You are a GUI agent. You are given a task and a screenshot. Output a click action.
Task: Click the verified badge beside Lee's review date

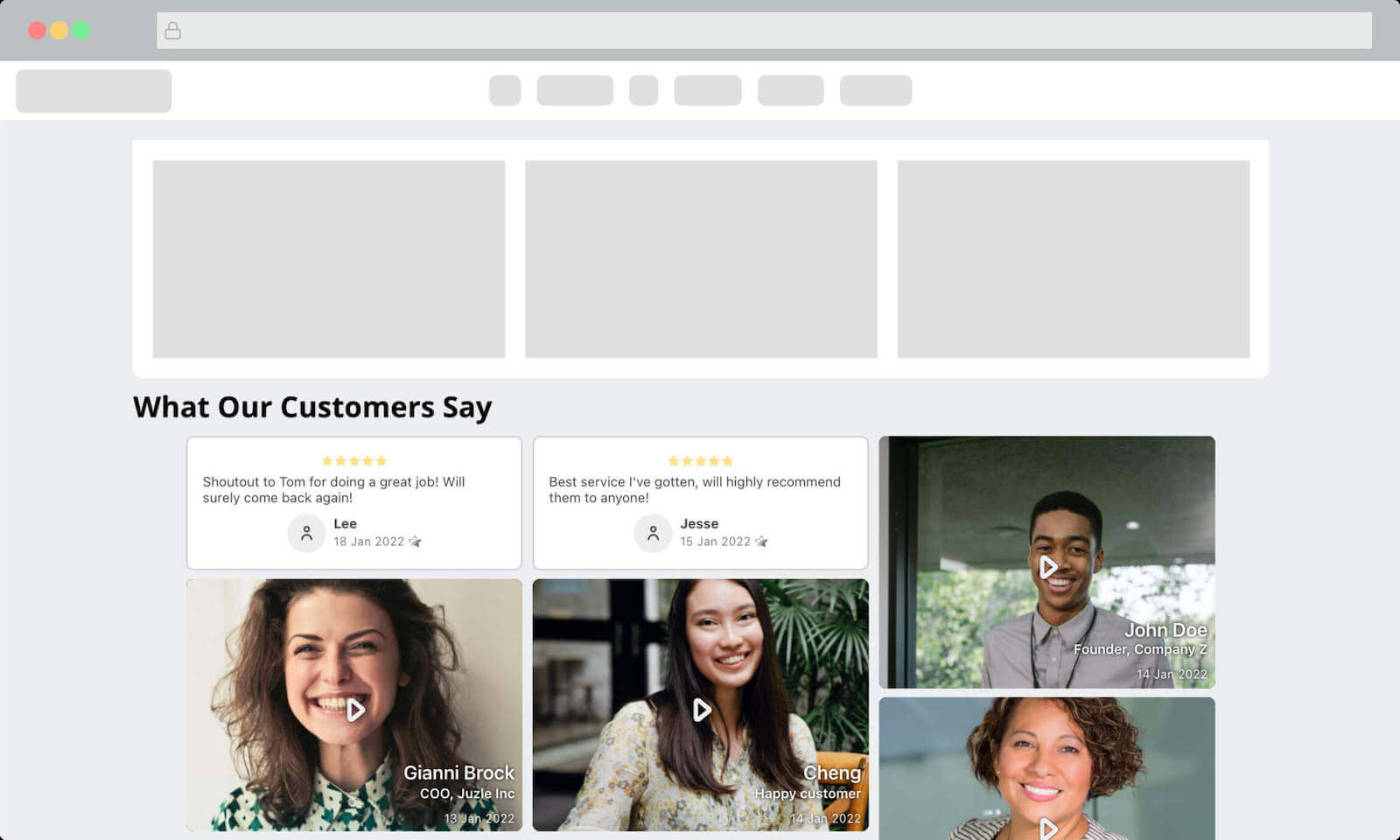pos(416,541)
